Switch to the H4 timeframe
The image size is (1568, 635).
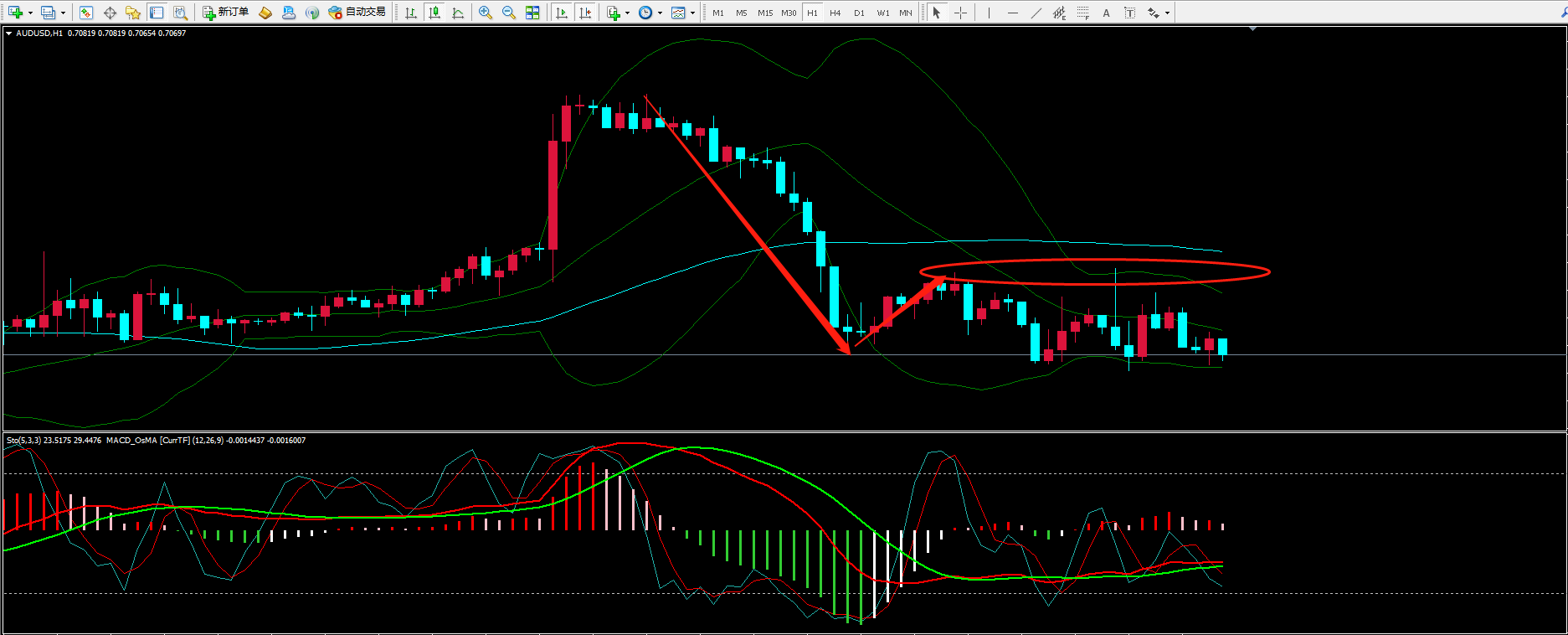click(x=835, y=13)
